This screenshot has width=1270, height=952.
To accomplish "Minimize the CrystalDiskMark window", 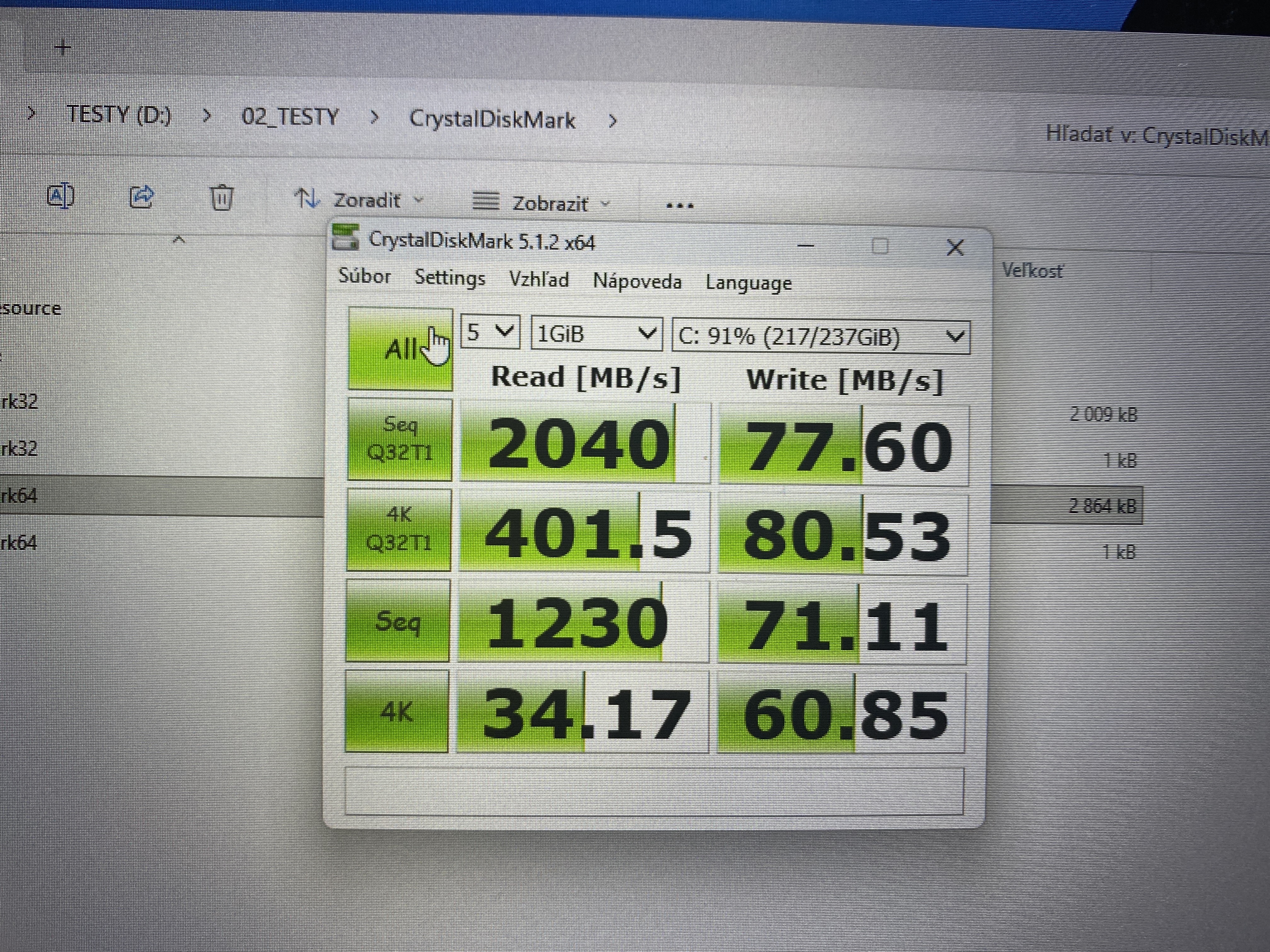I will click(806, 246).
